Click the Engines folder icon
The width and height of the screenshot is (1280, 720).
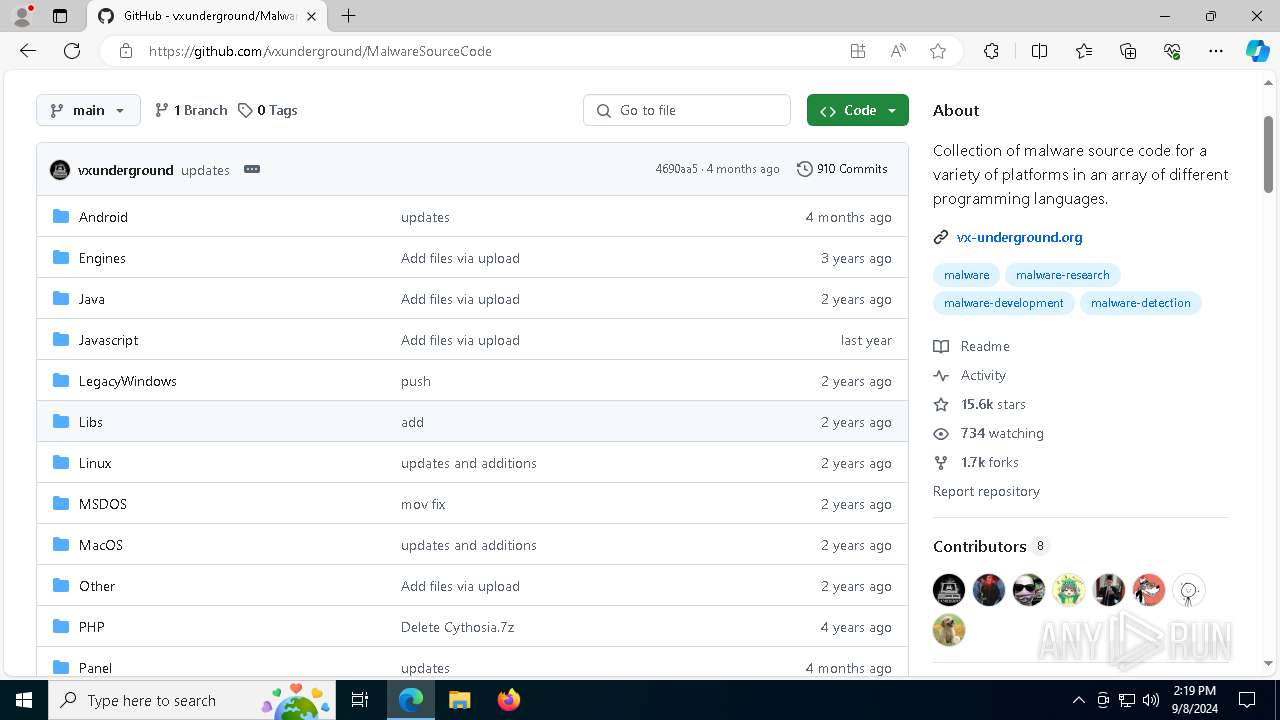[61, 257]
